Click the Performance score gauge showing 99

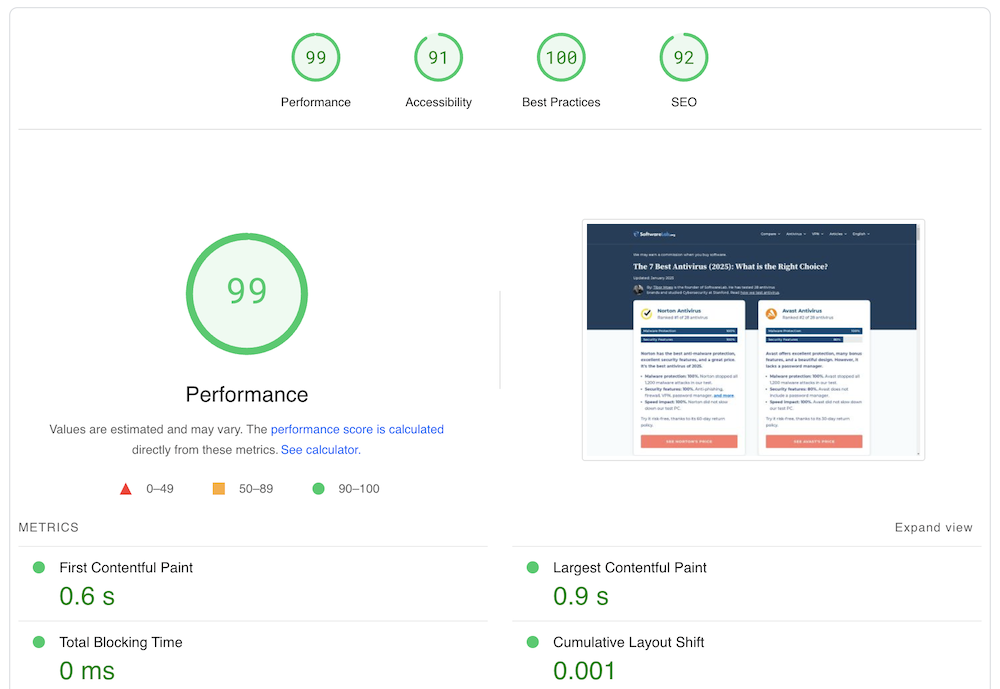316,57
